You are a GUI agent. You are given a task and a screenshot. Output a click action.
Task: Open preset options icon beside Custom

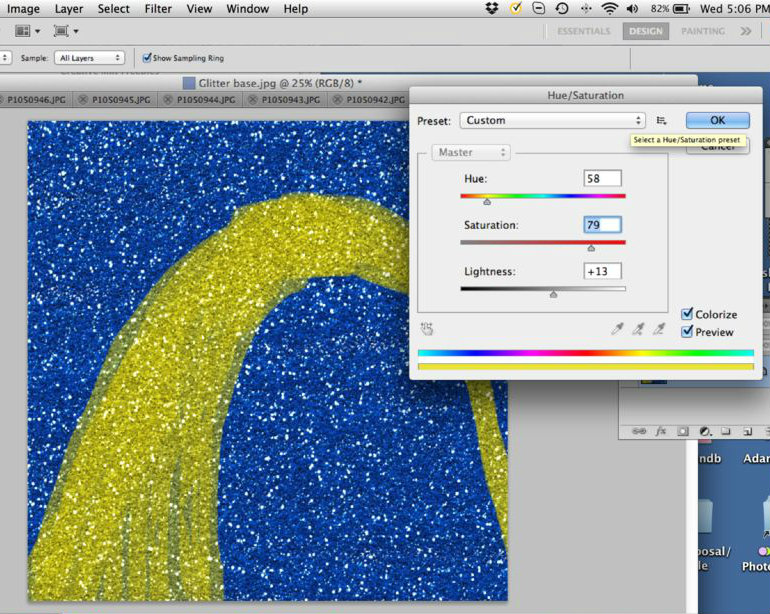tap(661, 120)
